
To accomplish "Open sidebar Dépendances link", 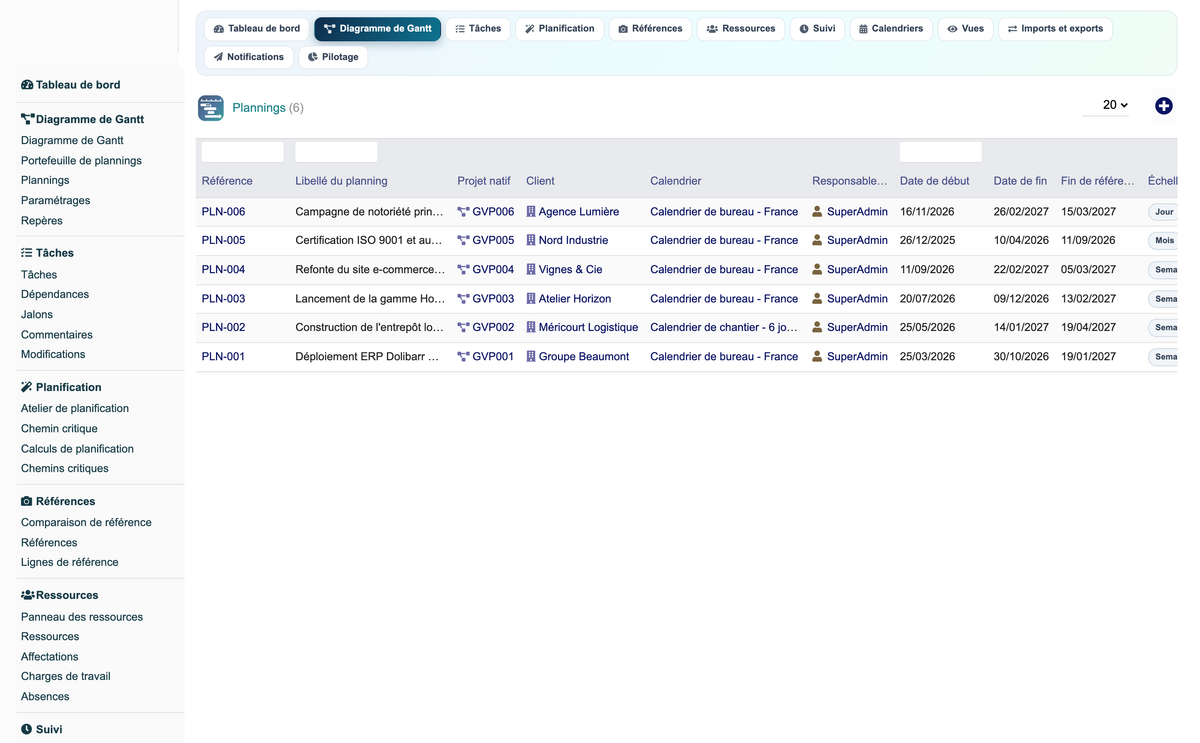I will (x=55, y=295).
